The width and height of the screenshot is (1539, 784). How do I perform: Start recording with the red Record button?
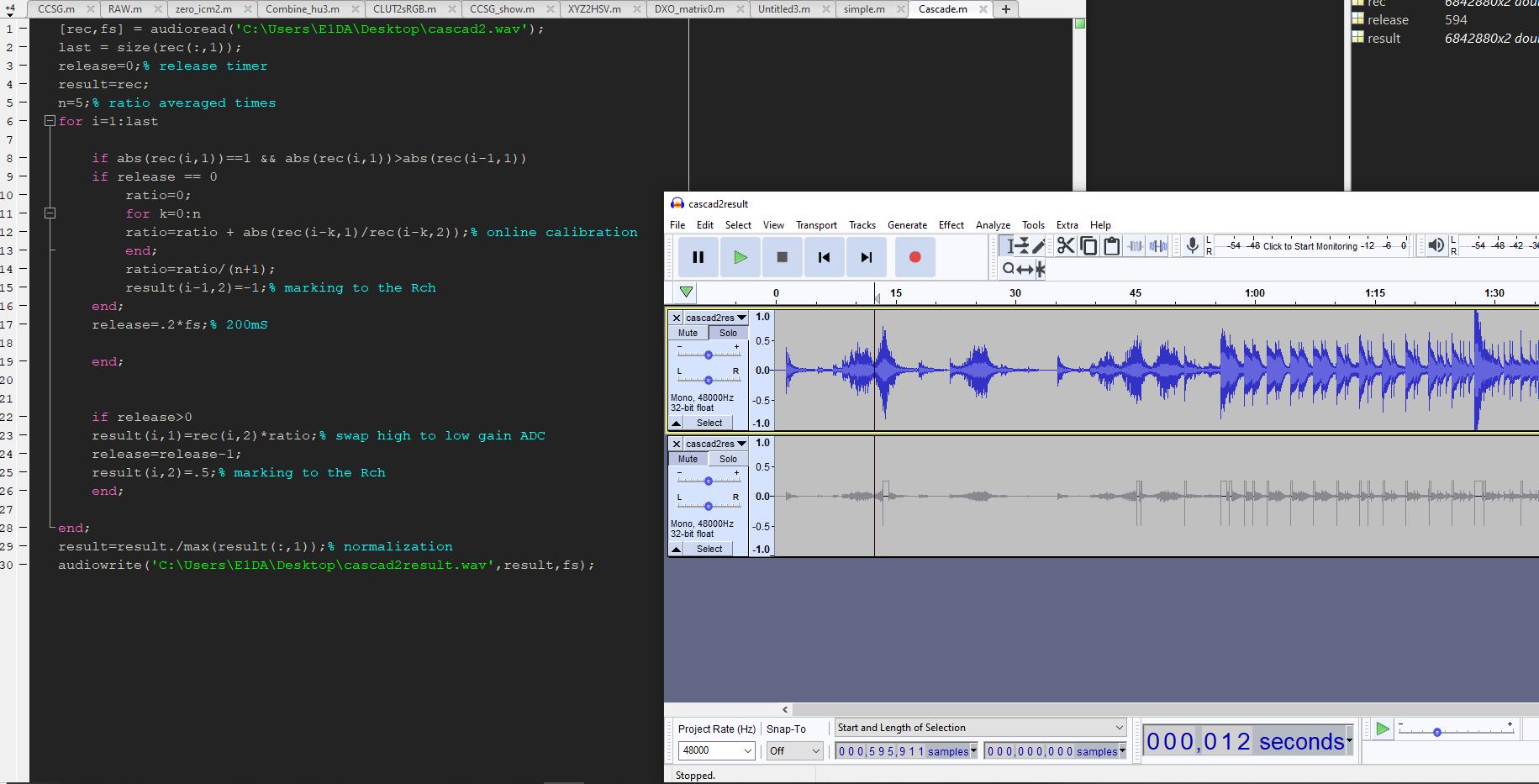click(914, 257)
